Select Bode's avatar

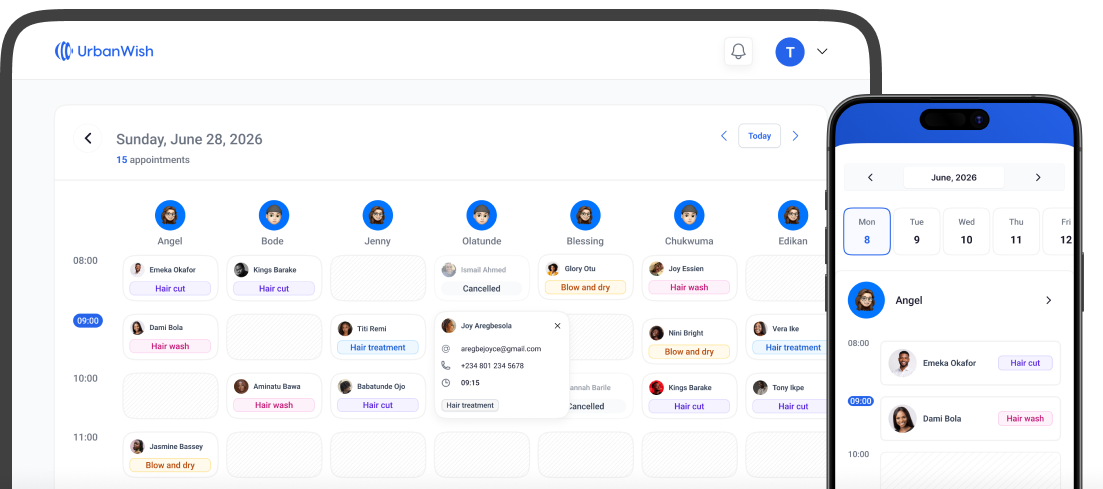pos(274,215)
